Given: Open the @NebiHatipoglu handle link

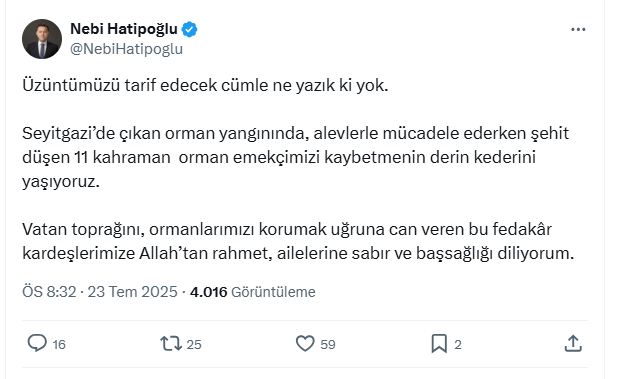Looking at the screenshot, I should click(x=126, y=49).
